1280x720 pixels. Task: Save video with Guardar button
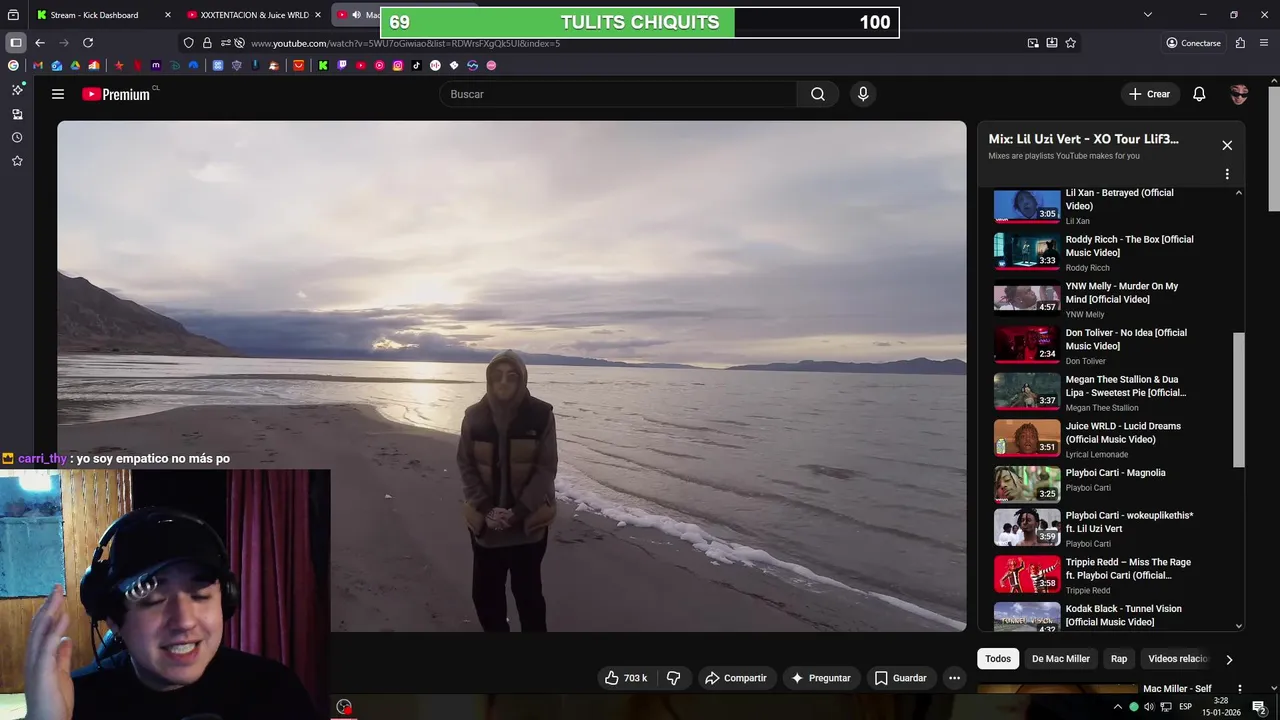coord(900,678)
